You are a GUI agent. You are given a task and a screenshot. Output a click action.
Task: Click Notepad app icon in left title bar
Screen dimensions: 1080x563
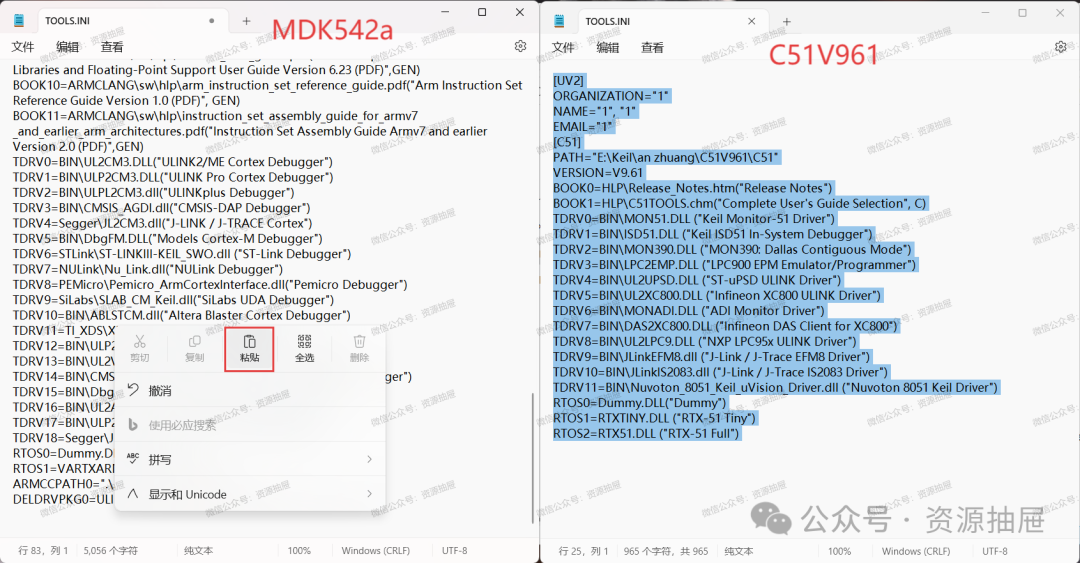click(x=19, y=21)
